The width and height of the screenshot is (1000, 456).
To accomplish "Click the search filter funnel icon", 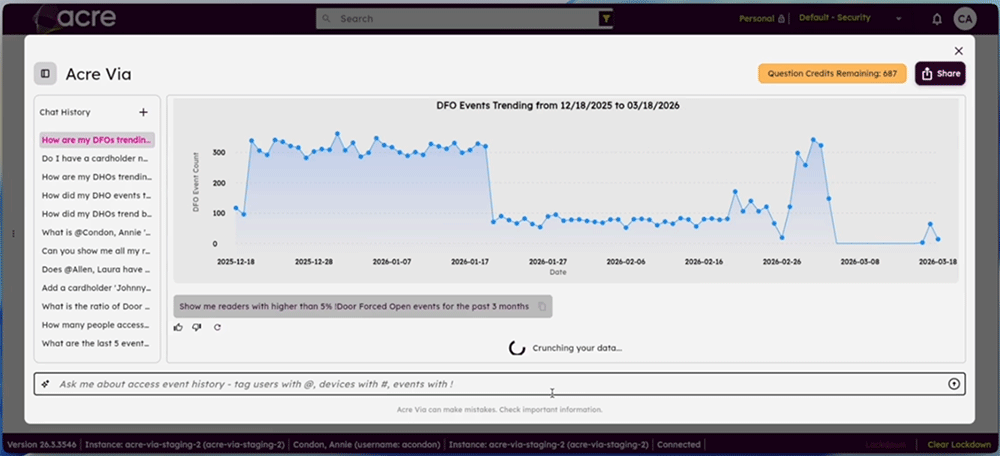I will tap(606, 19).
